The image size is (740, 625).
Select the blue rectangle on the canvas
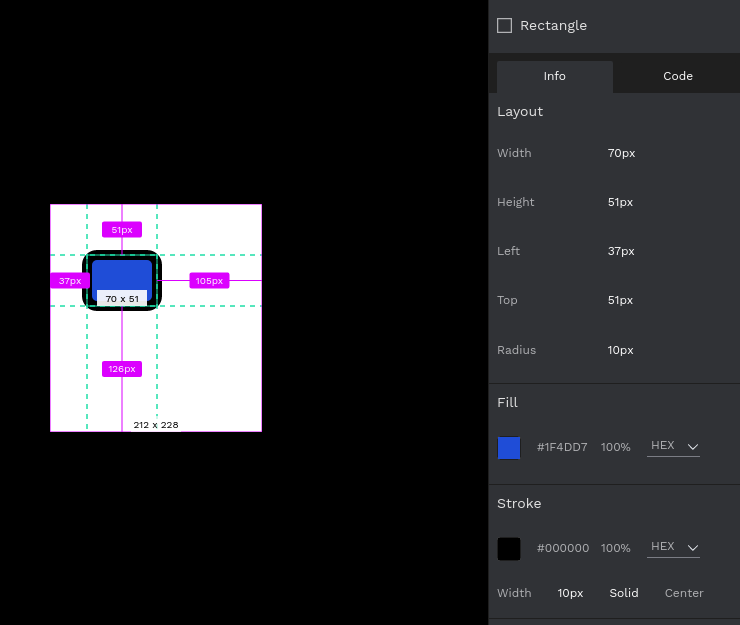pyautogui.click(x=122, y=274)
